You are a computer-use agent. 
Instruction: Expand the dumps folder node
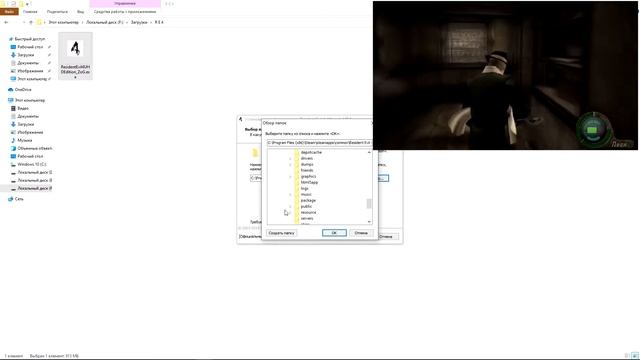[290, 164]
